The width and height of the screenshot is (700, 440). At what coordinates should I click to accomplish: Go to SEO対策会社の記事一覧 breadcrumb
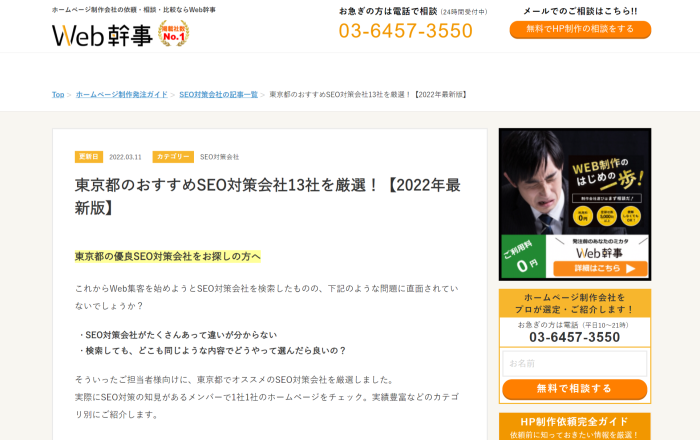click(218, 95)
